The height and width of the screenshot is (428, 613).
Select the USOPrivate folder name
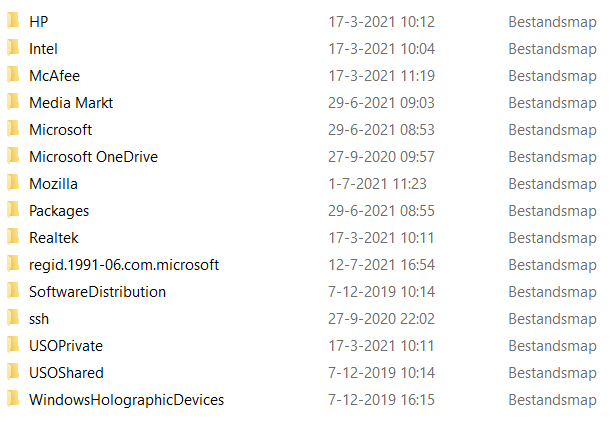(66, 346)
